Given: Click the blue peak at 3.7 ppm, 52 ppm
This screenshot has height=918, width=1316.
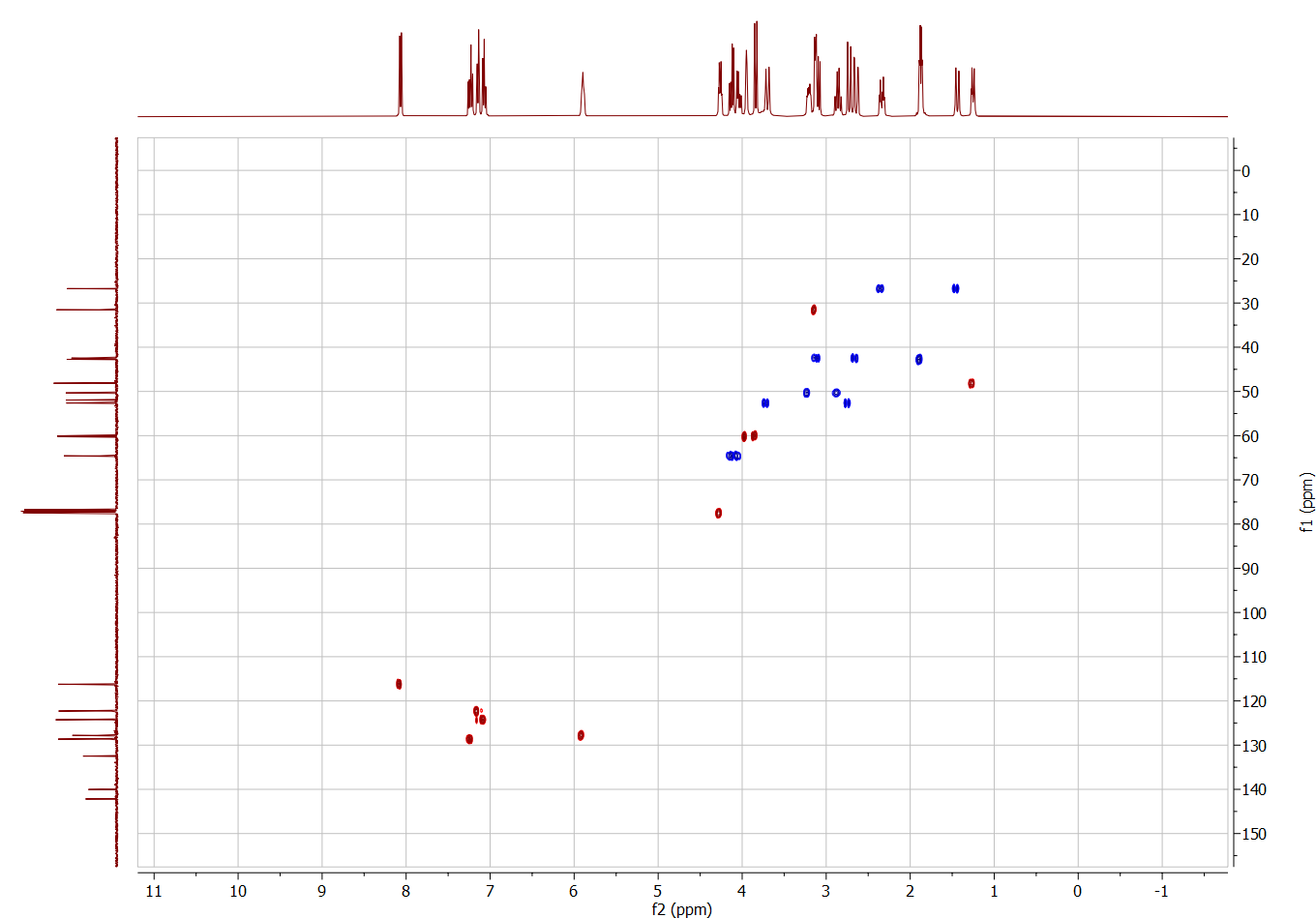Looking at the screenshot, I should click(x=765, y=402).
